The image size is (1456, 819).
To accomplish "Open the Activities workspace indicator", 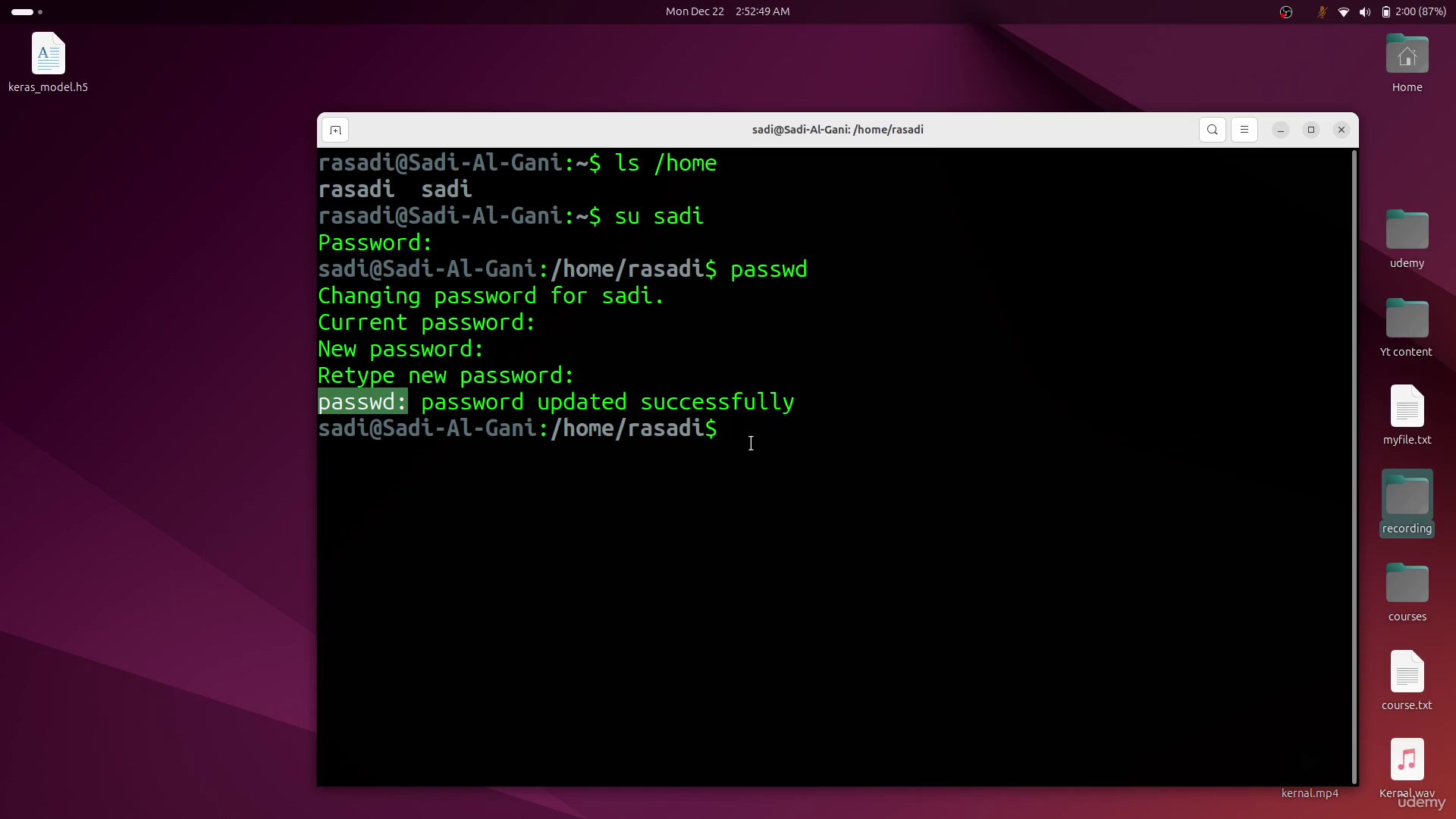I will click(x=27, y=11).
